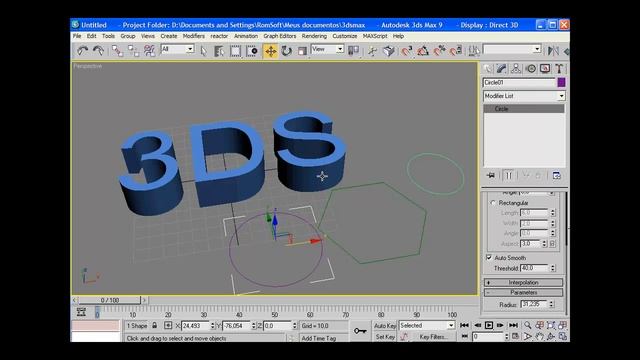Click the Redo arrow icon
Viewport: 640px width, 360px height.
point(98,51)
